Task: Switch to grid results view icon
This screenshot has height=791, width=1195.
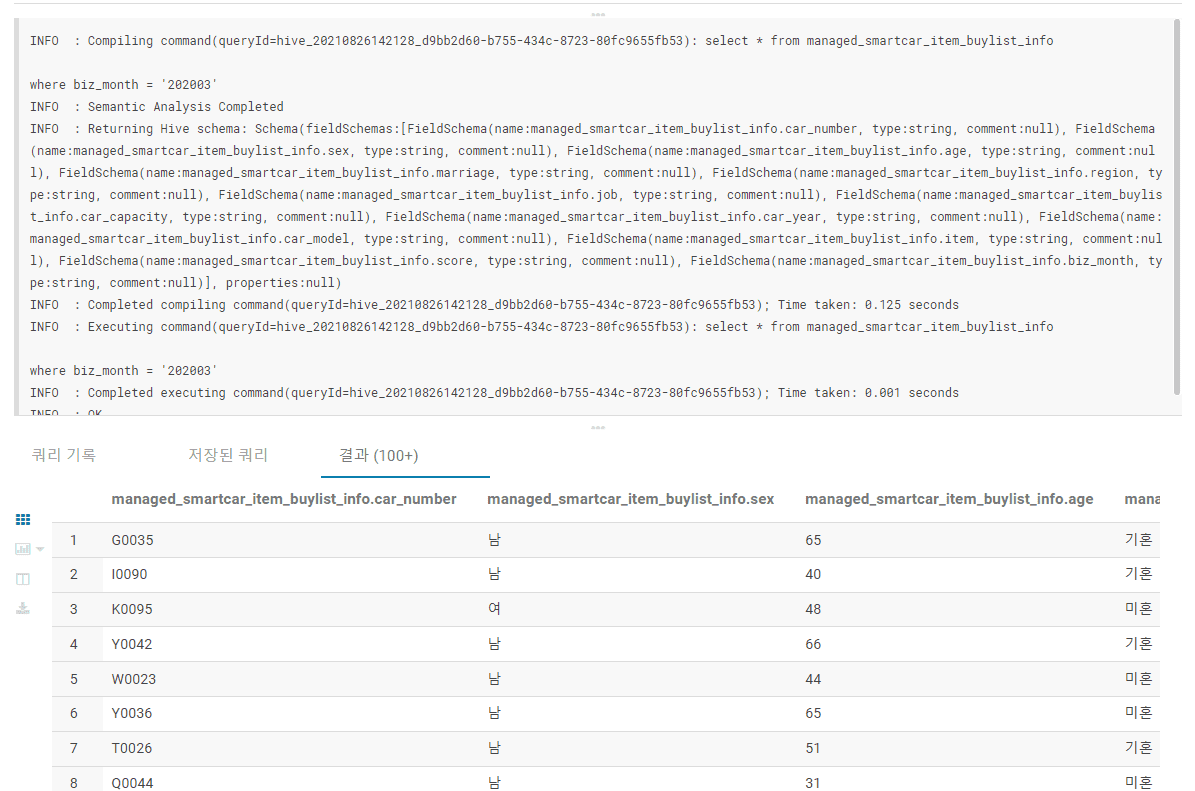Action: tap(23, 520)
